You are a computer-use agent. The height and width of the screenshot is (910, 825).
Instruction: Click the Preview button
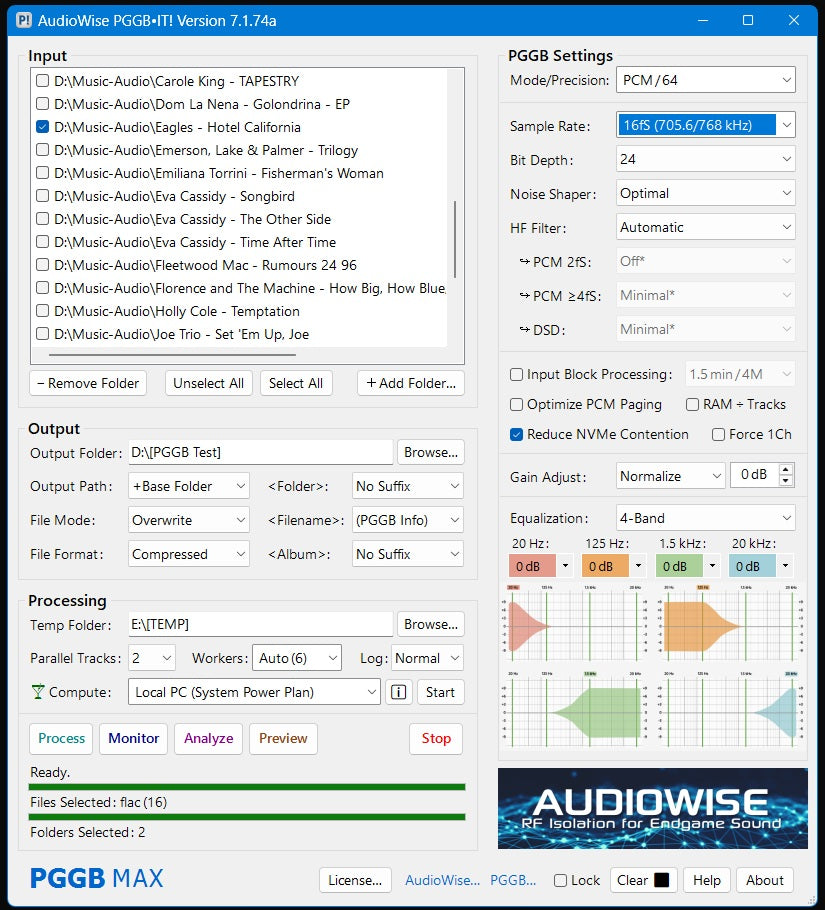pos(283,738)
